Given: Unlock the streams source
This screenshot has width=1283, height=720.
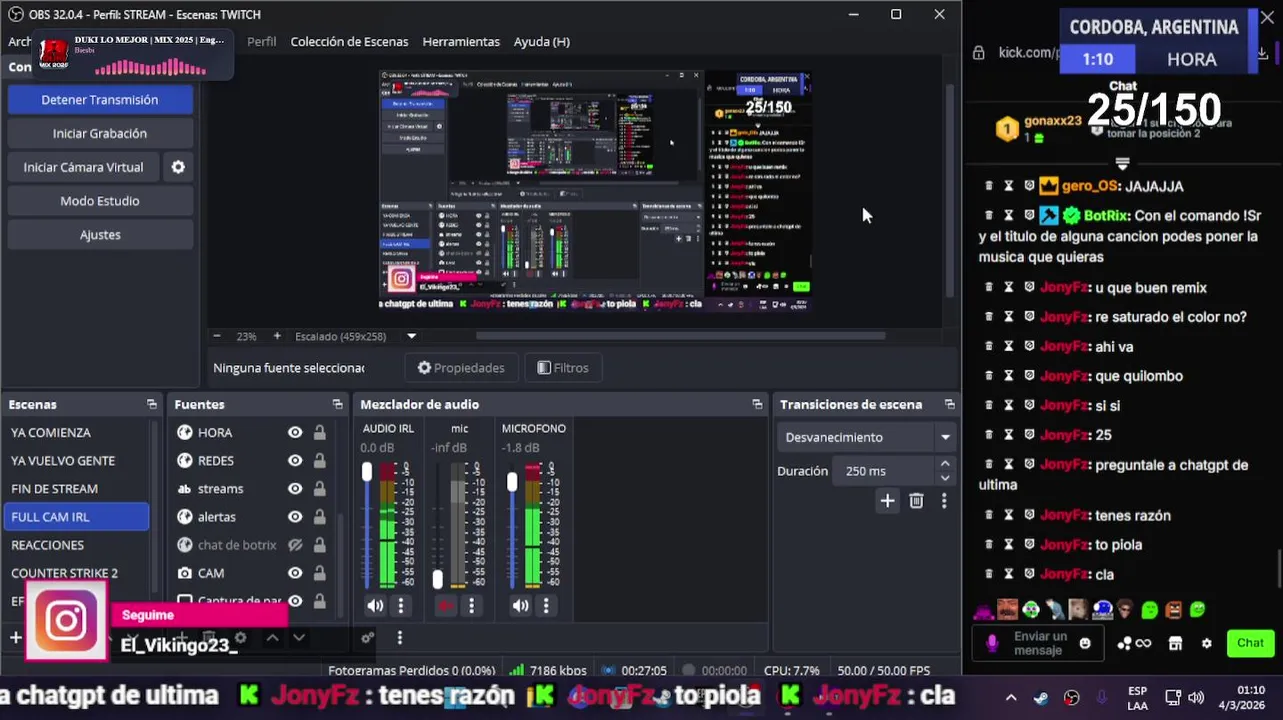Looking at the screenshot, I should (319, 488).
